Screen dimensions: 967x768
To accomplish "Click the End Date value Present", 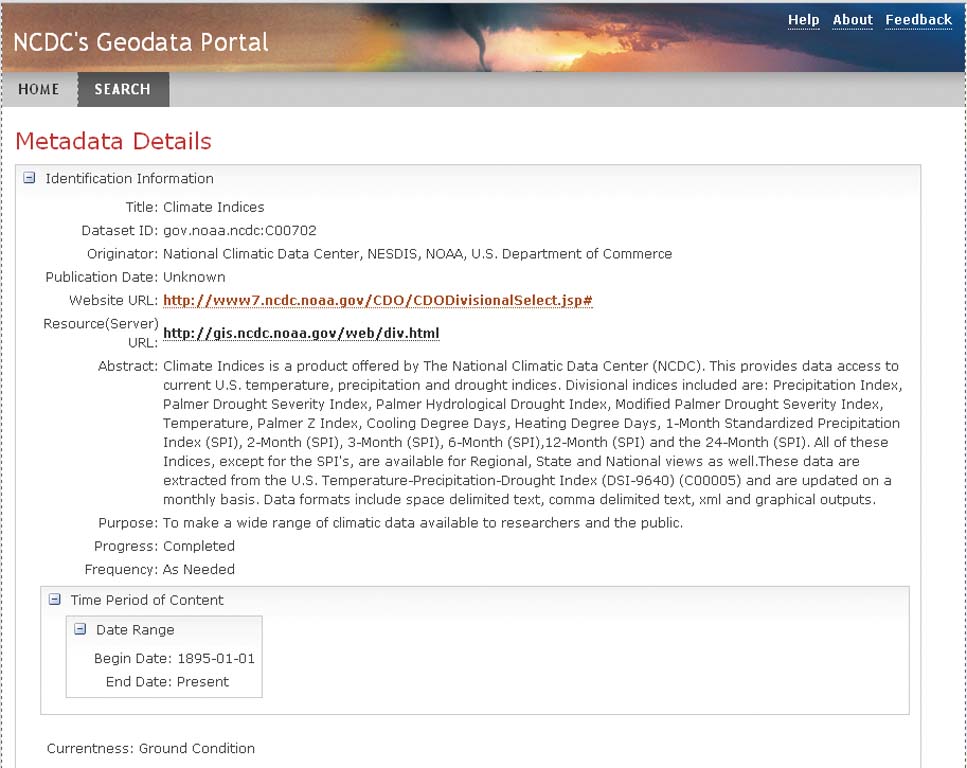I will pyautogui.click(x=203, y=682).
